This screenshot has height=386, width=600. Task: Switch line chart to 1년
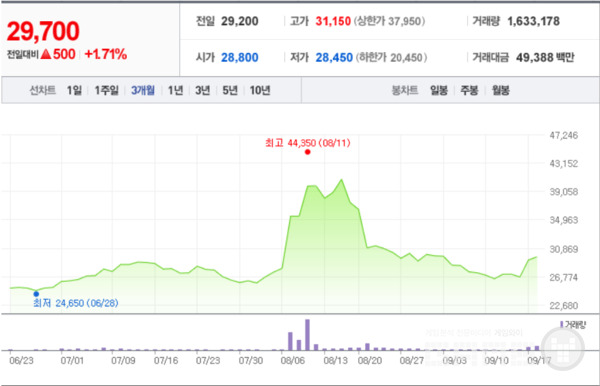click(x=175, y=91)
